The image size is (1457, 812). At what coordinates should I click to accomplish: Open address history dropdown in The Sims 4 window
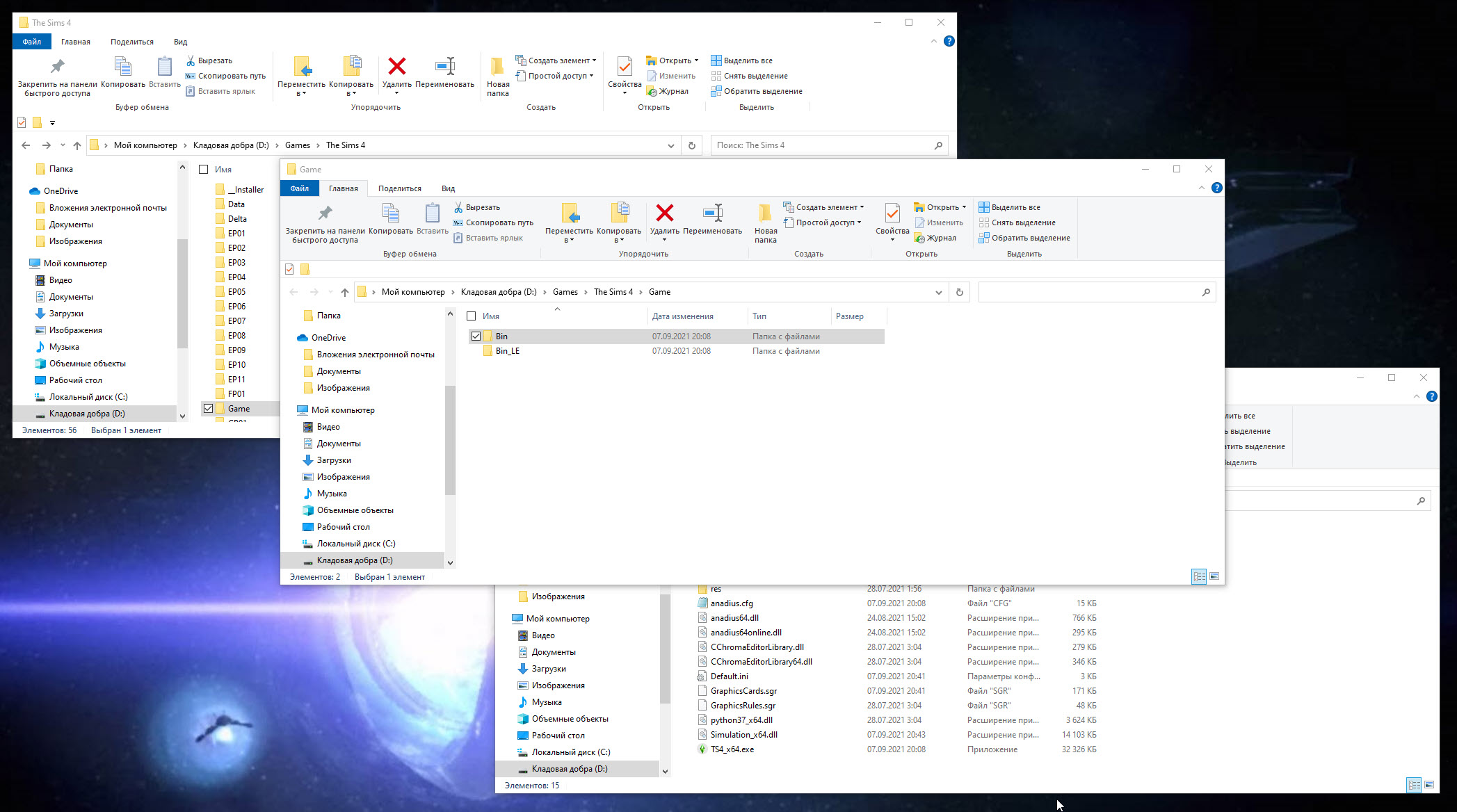[670, 145]
